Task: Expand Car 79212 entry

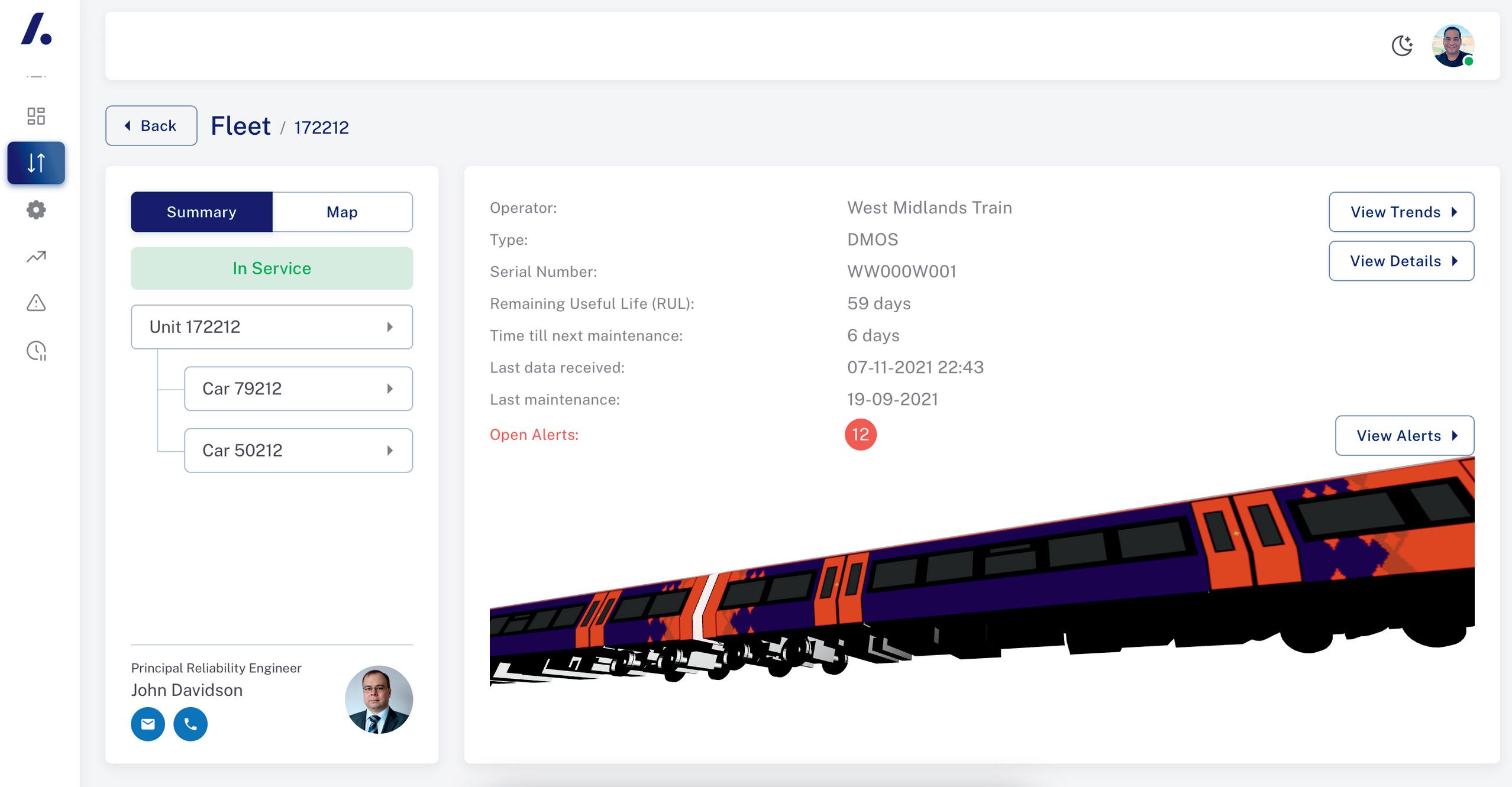Action: [x=298, y=388]
